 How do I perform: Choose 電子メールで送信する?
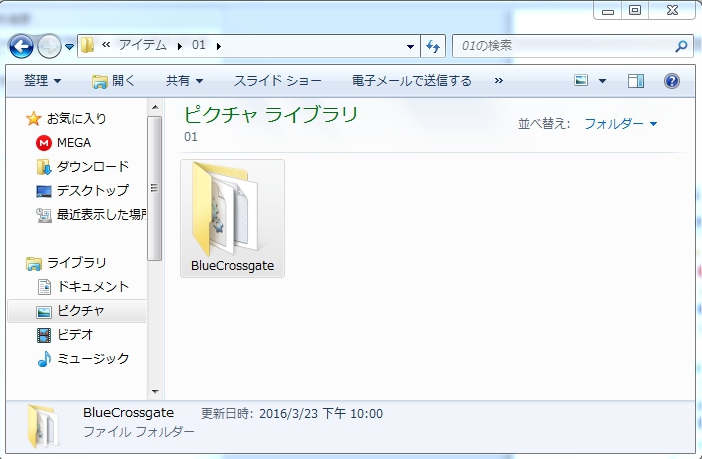411,81
